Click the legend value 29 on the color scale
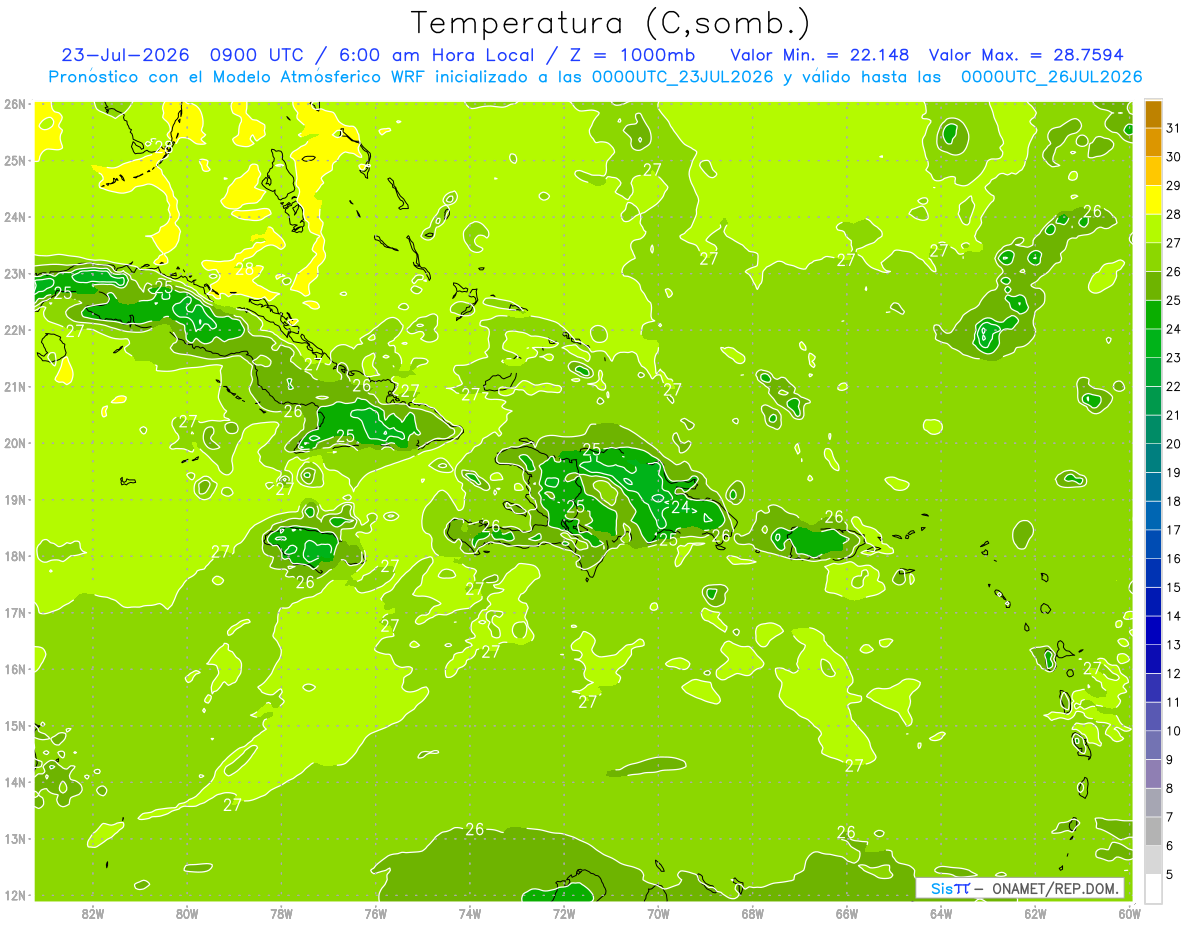Viewport: 1200px width, 927px height. pos(1173,185)
